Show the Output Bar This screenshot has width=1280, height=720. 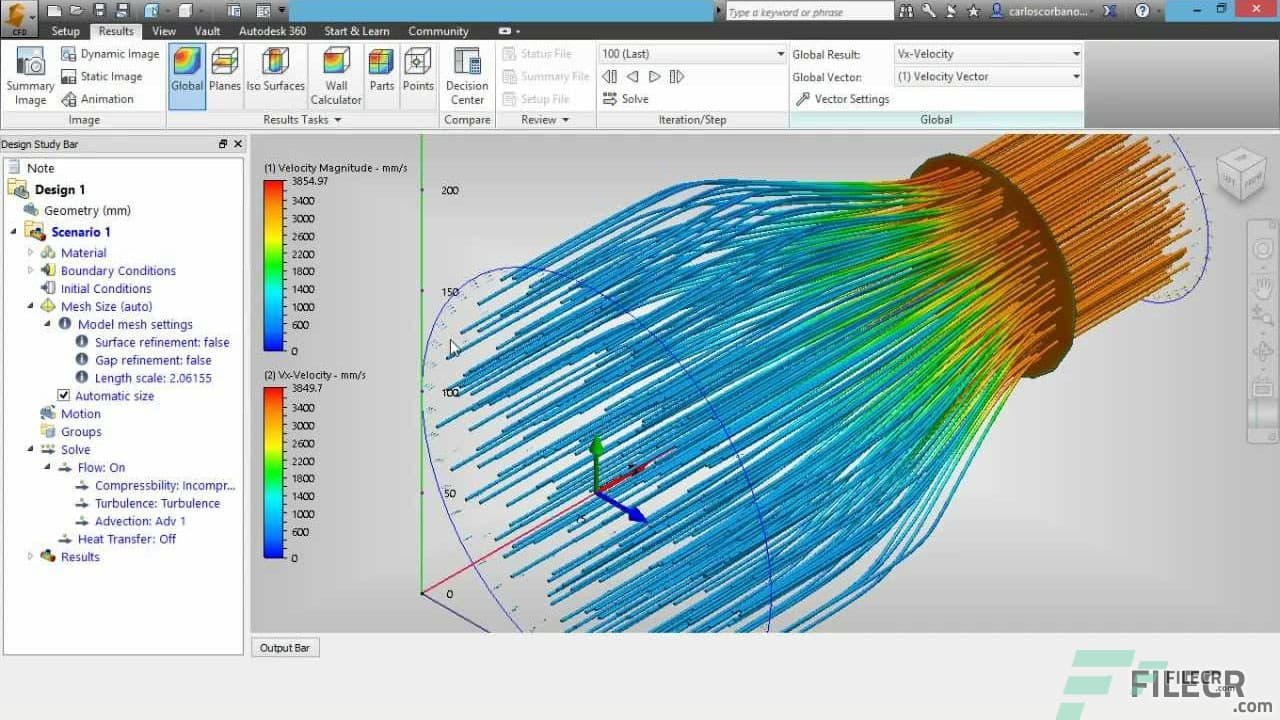click(x=285, y=647)
